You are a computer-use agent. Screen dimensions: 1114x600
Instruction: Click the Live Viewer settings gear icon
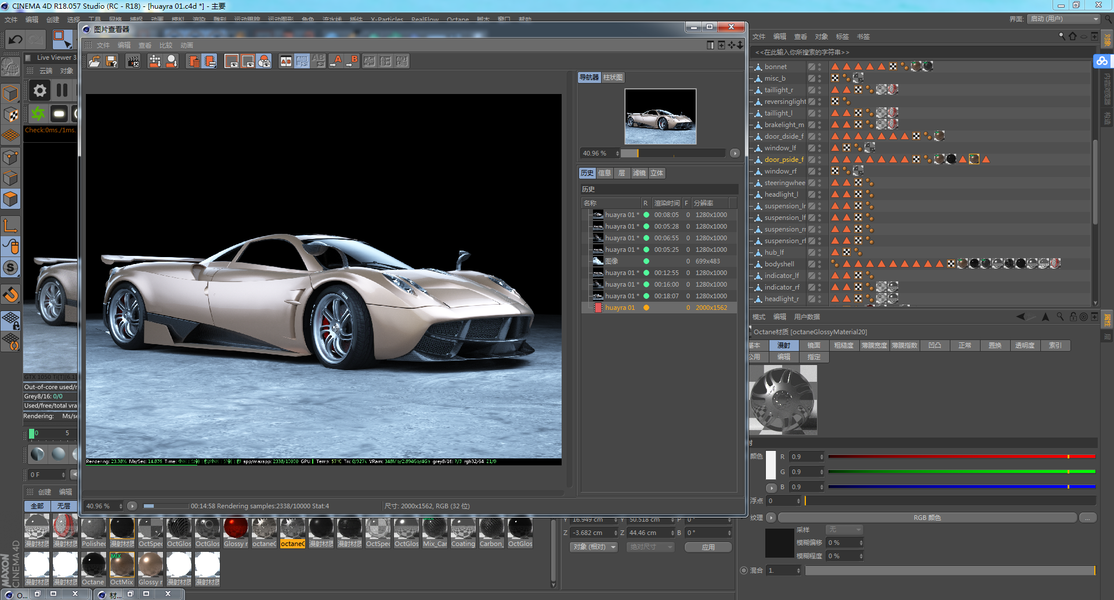click(40, 90)
